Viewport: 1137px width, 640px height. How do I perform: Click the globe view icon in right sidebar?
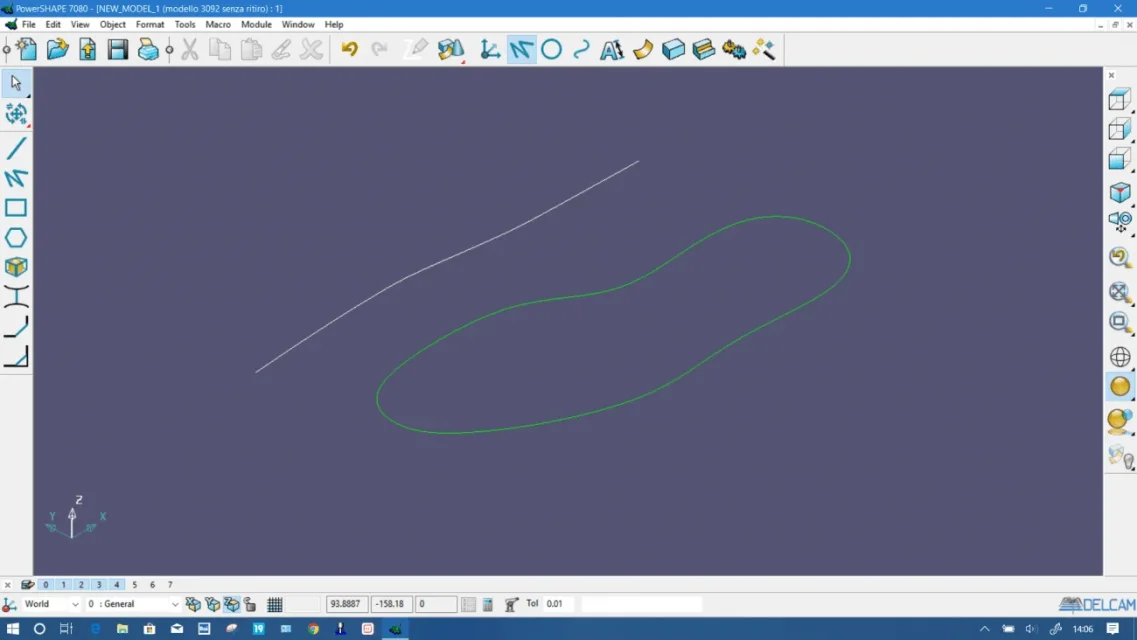pos(1118,357)
